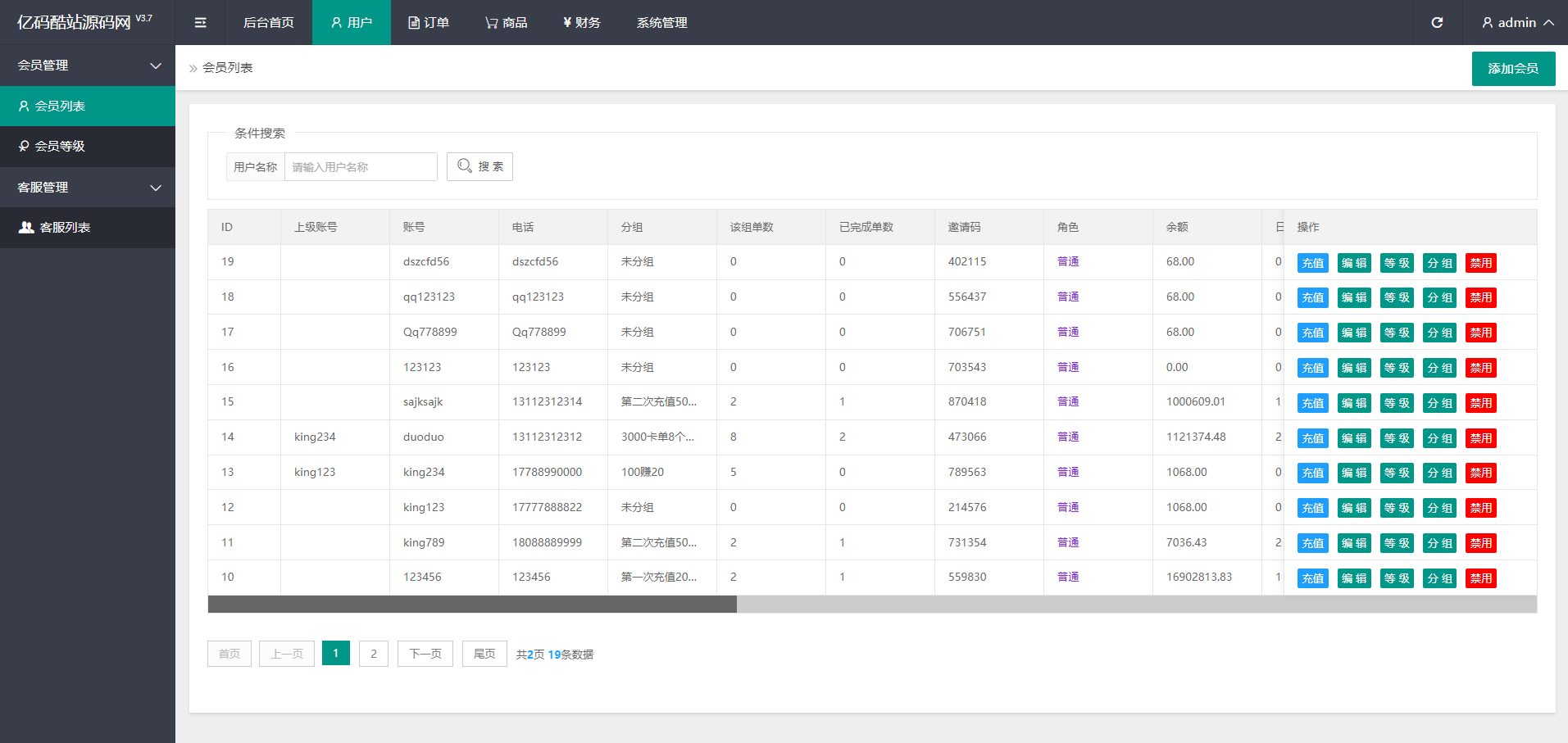Open 会员等级 sidebar item
Screen dimensions: 1568x743
(88, 146)
